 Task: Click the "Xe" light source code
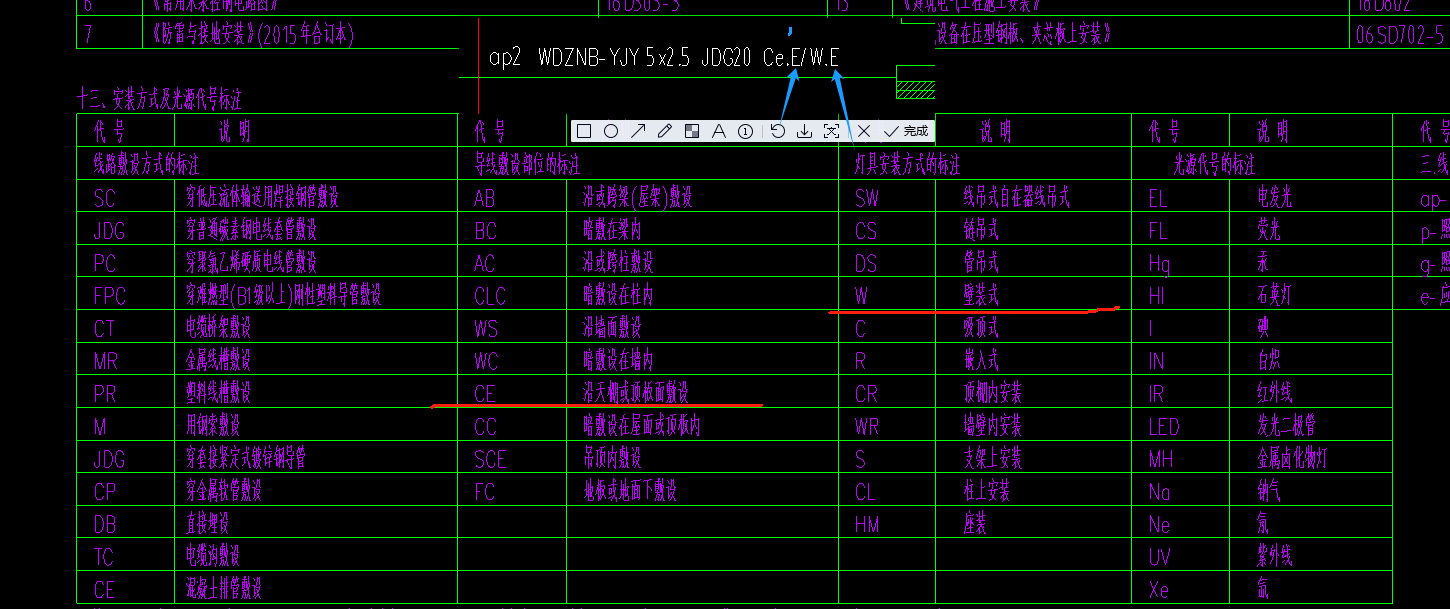pyautogui.click(x=1159, y=590)
